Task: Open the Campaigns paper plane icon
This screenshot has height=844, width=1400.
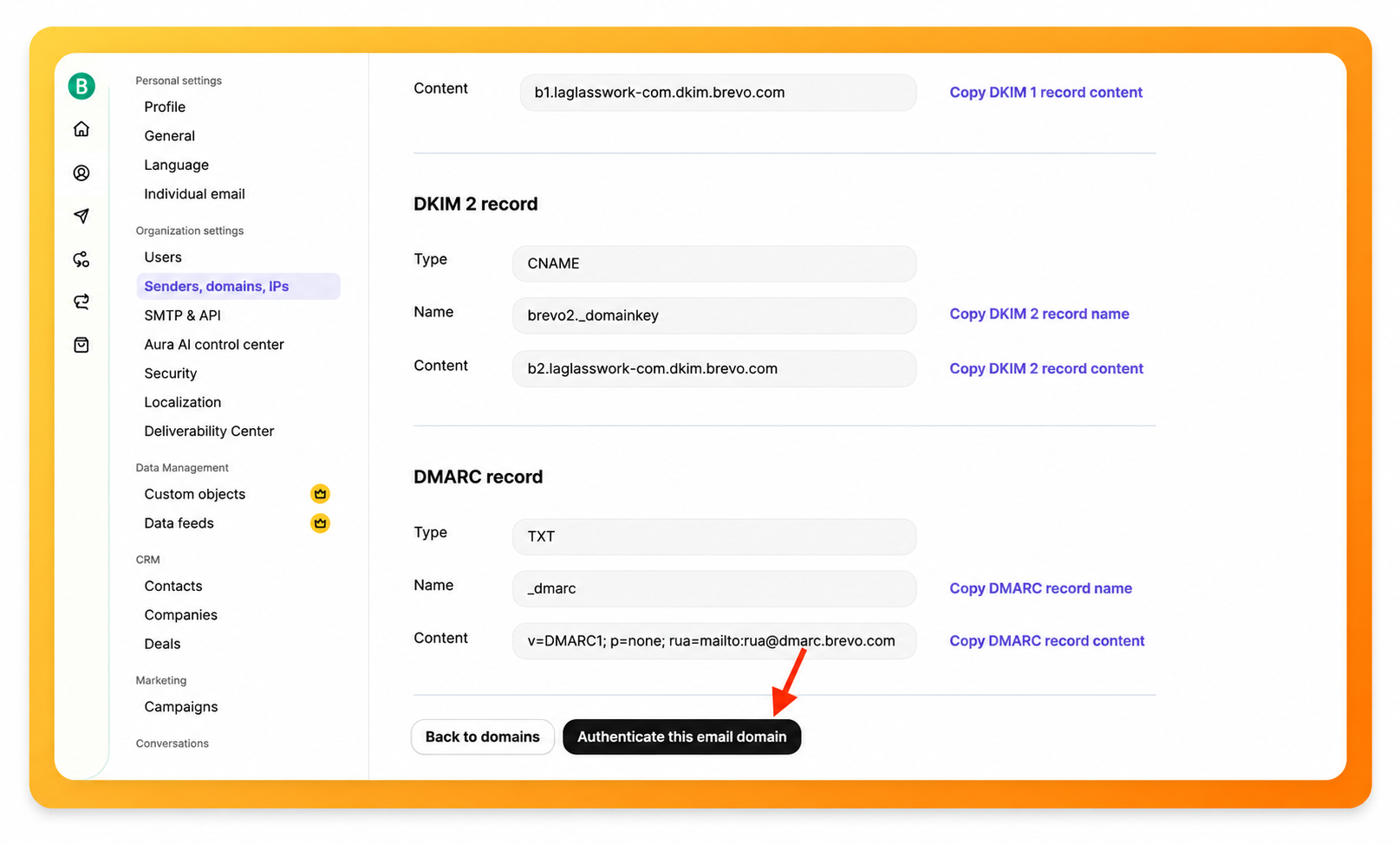Action: coord(81,216)
